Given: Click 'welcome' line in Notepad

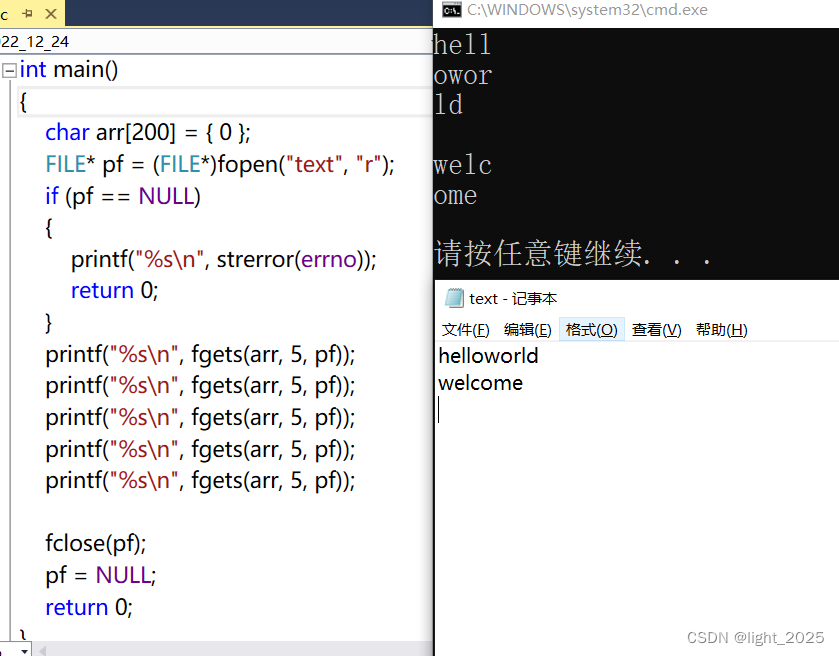Looking at the screenshot, I should (x=480, y=383).
